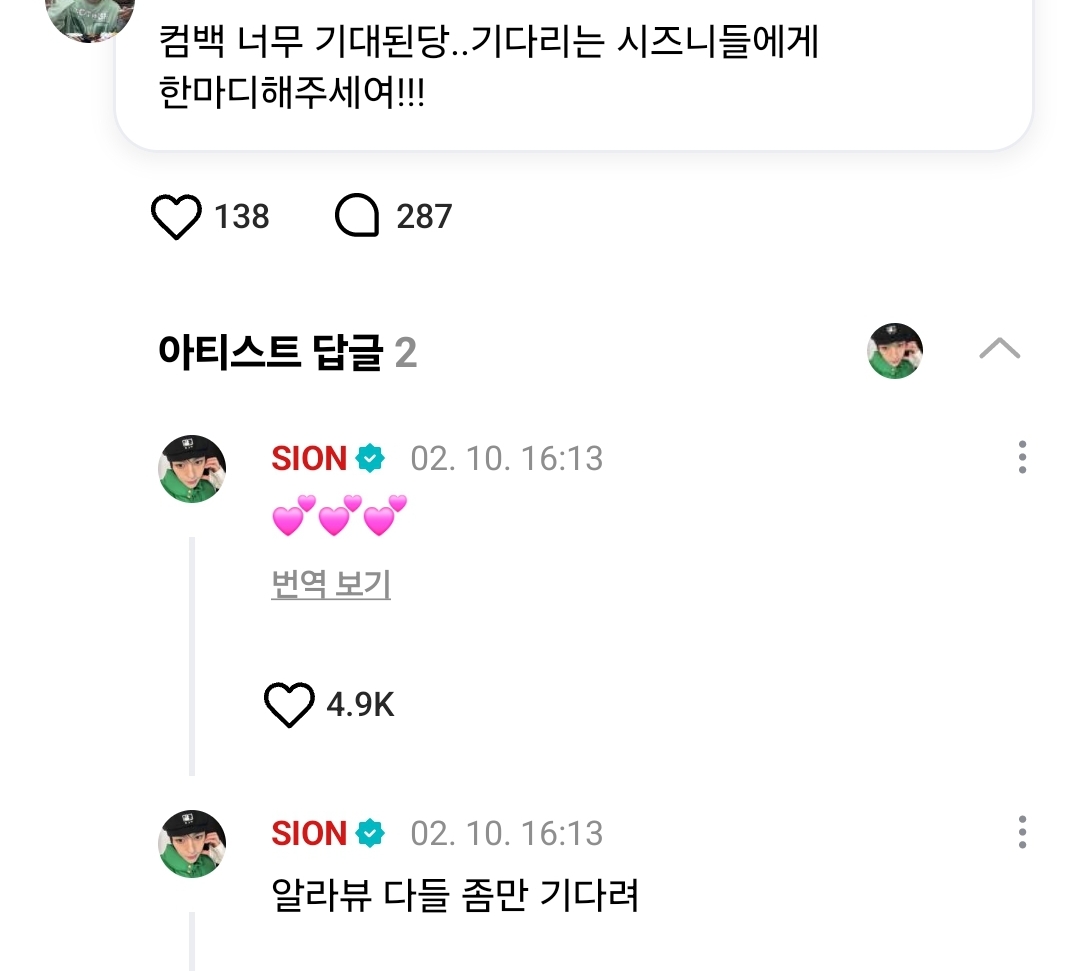Open more options for the second SION reply
This screenshot has height=971, width=1080.
[1021, 832]
